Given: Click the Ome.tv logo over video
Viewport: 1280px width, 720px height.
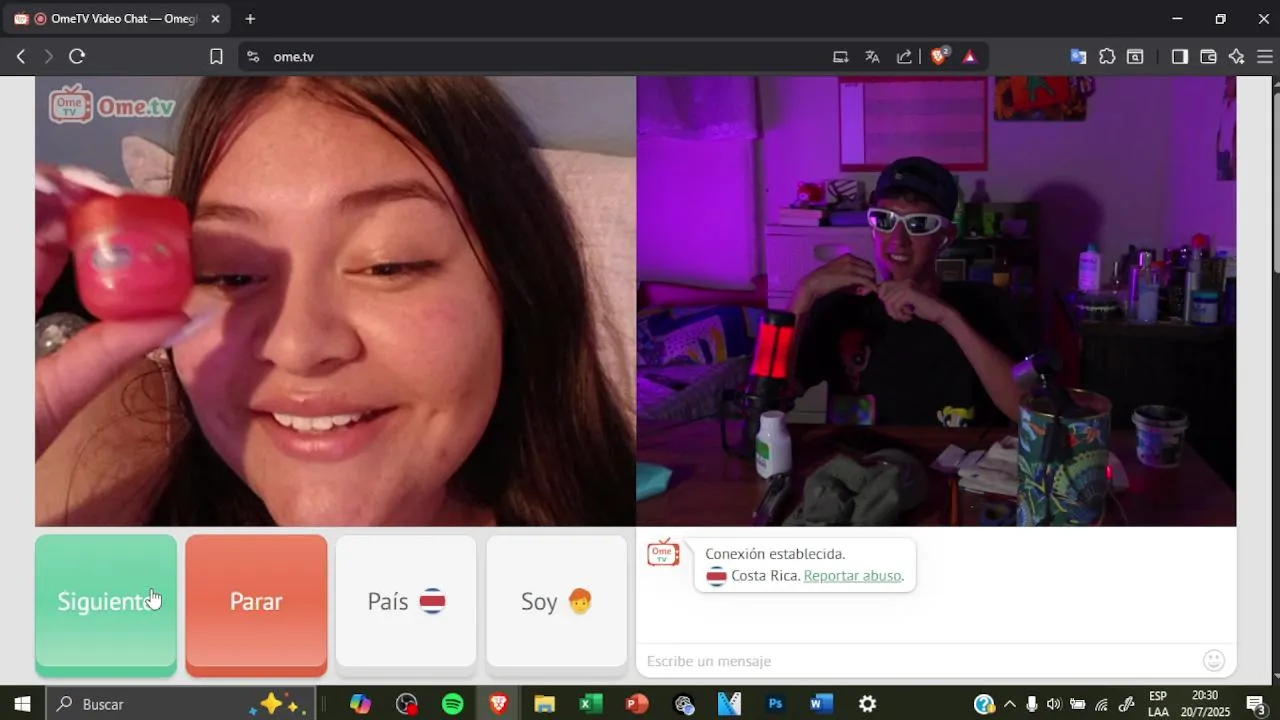Looking at the screenshot, I should point(112,105).
